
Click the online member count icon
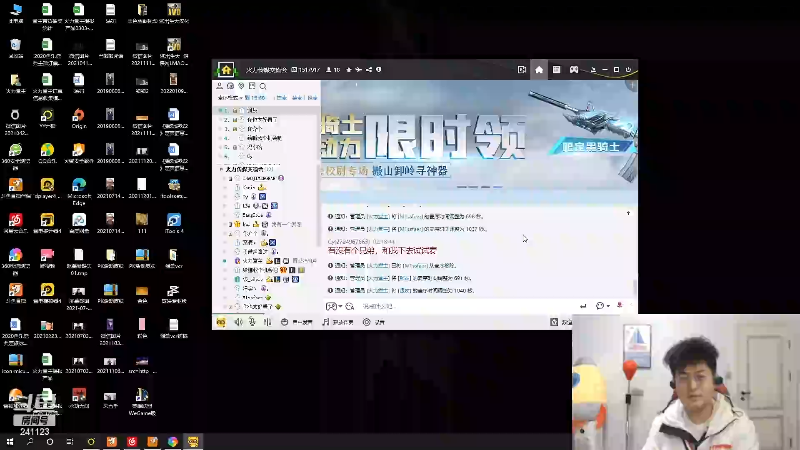pyautogui.click(x=329, y=70)
